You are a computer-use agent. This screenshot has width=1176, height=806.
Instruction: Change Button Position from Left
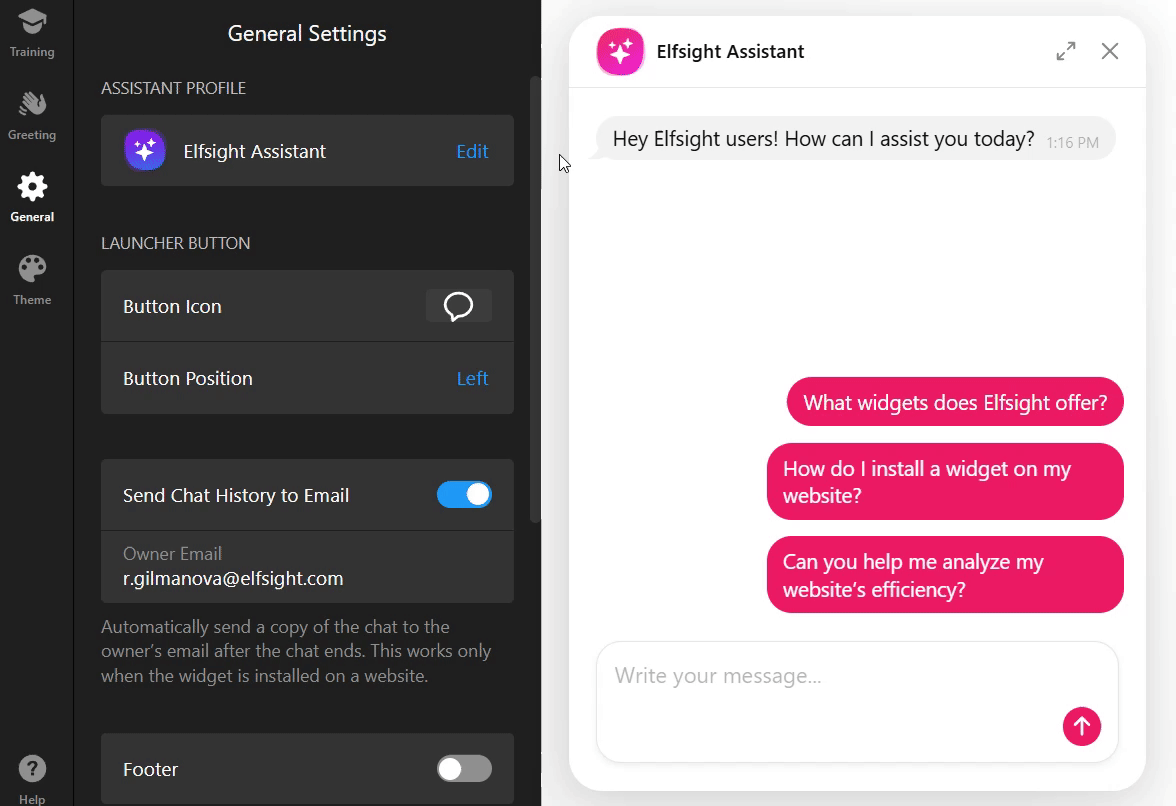tap(472, 379)
